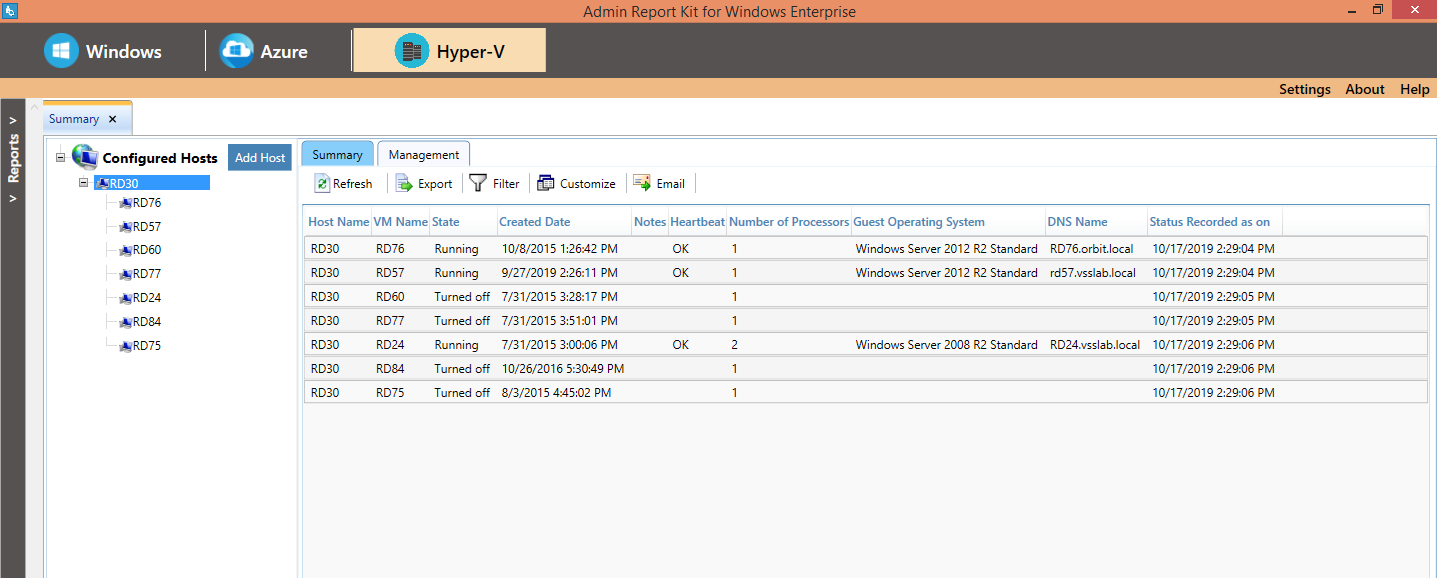Click the VM icon beside RD60
1437x578 pixels.
126,251
